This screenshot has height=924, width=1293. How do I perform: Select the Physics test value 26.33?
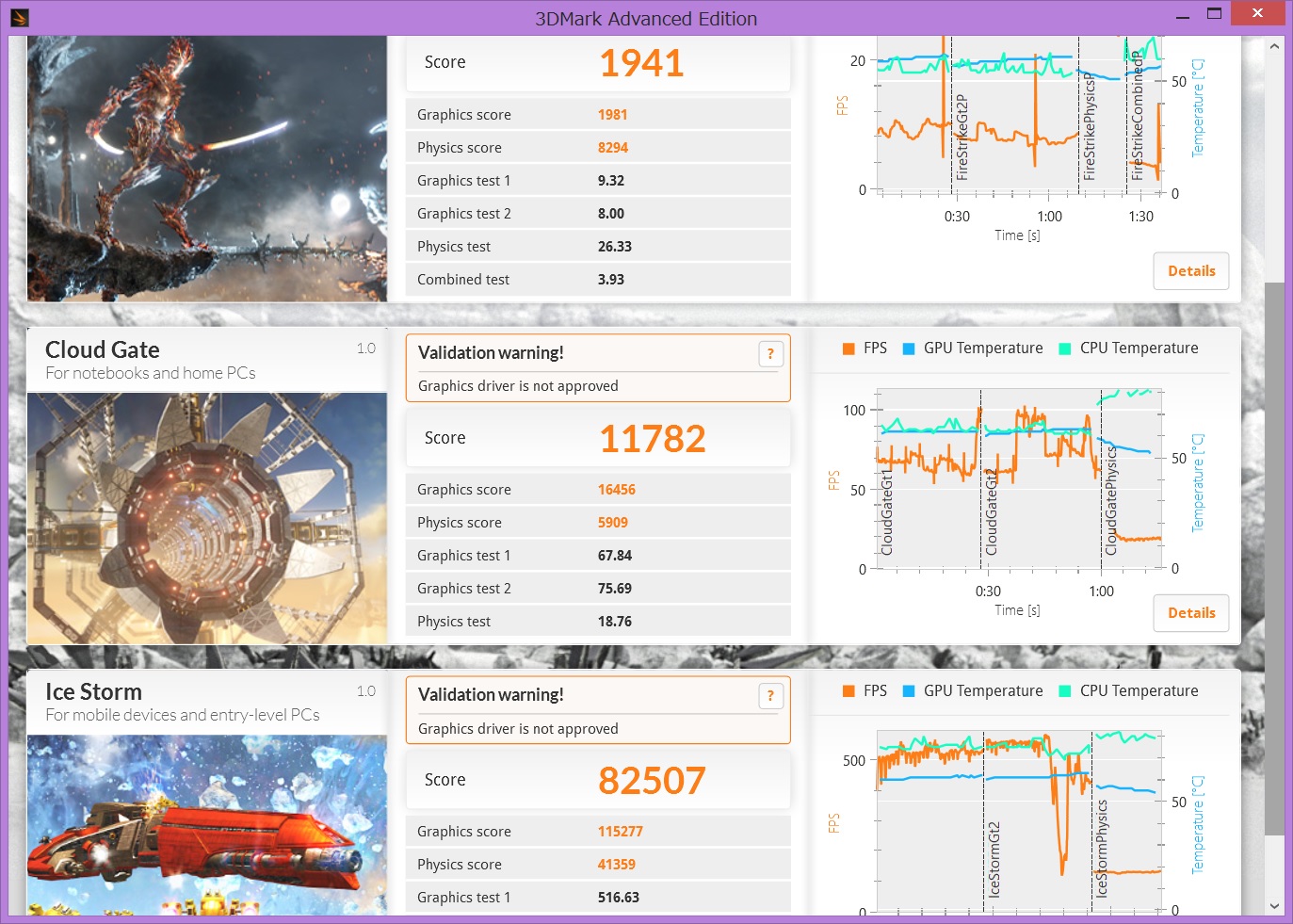click(x=615, y=247)
